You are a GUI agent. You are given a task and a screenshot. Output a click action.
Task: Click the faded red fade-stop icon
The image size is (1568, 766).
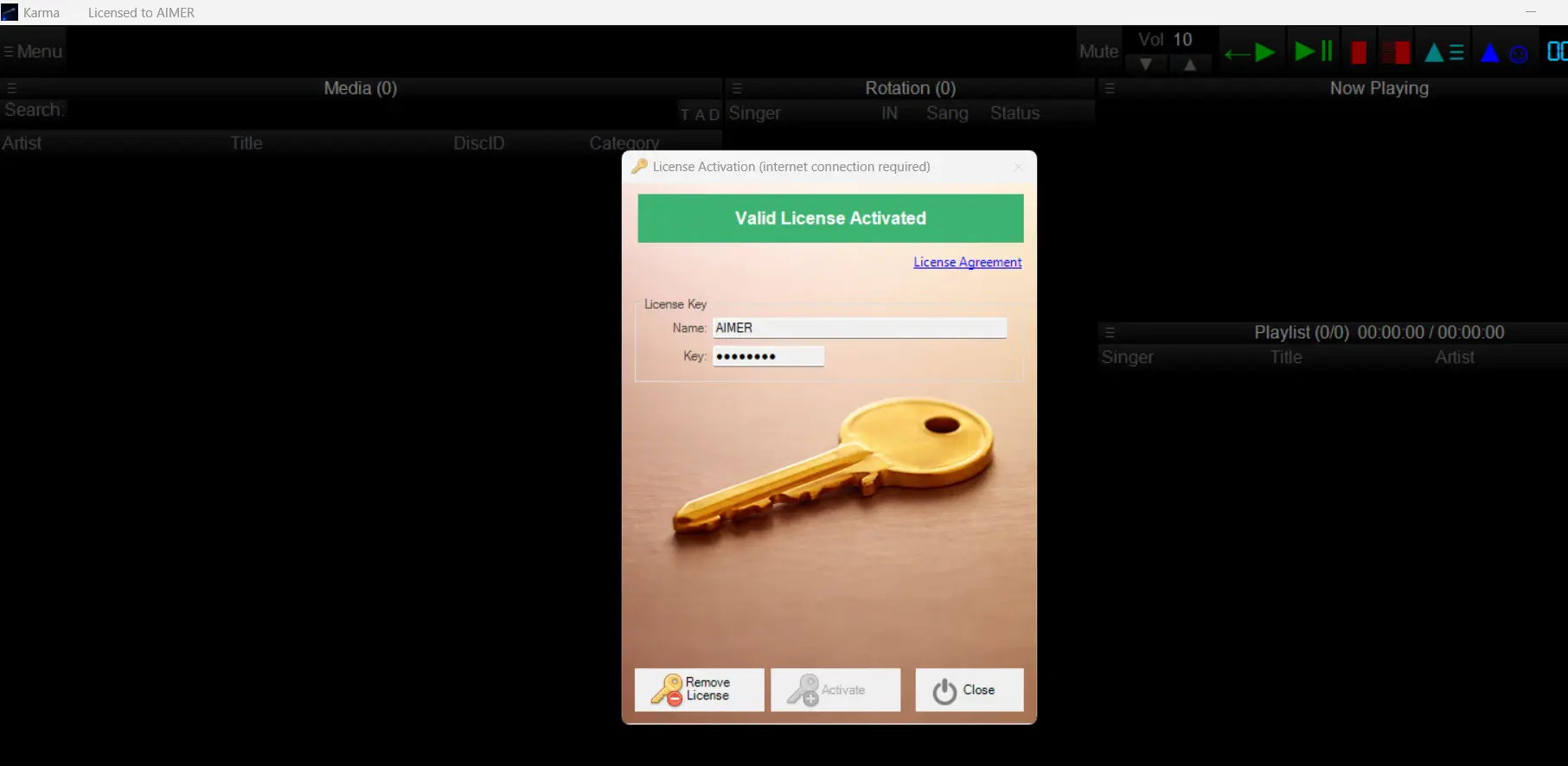1395,53
